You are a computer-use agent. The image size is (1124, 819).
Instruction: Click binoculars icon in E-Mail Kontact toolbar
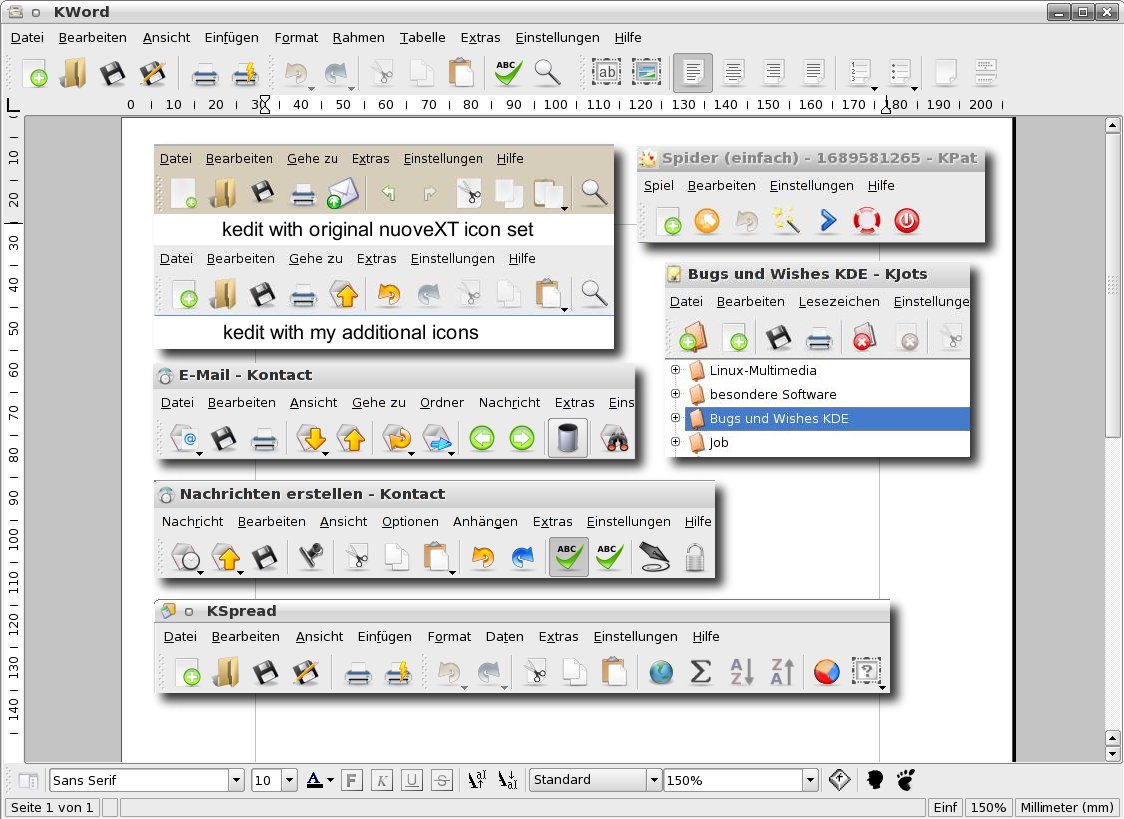click(615, 439)
